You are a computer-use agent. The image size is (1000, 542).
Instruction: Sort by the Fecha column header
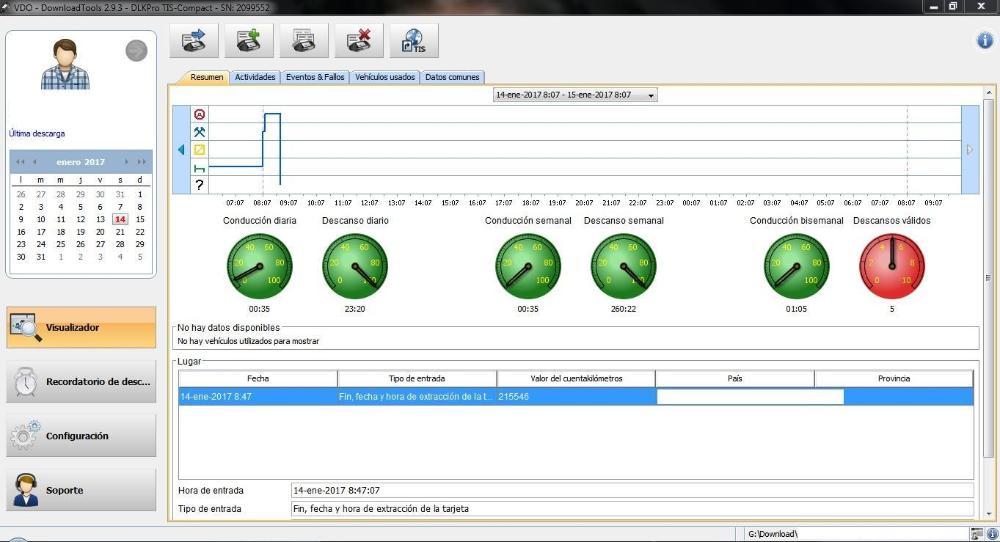(x=258, y=379)
